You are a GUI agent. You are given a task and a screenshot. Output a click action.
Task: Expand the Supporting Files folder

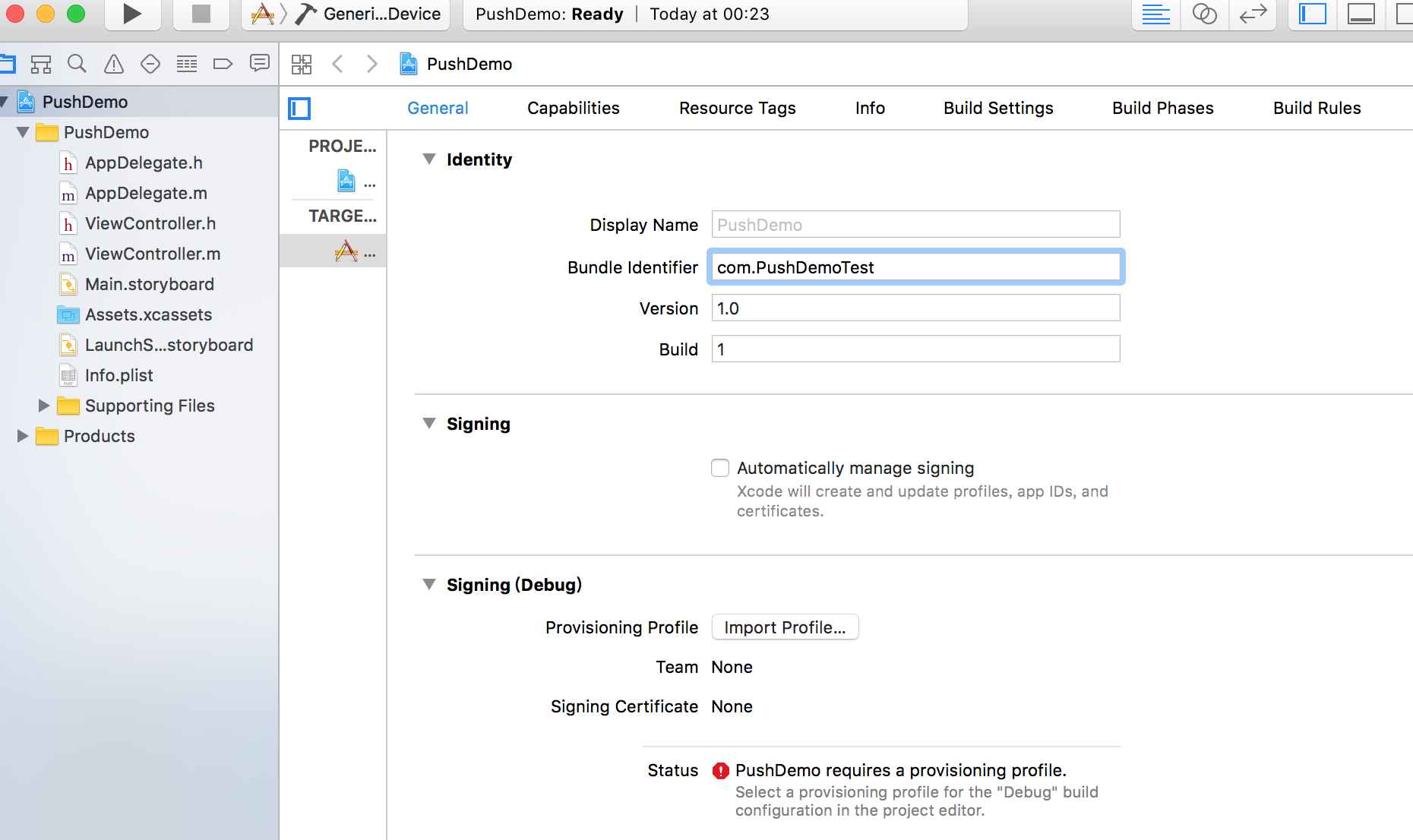pyautogui.click(x=44, y=406)
